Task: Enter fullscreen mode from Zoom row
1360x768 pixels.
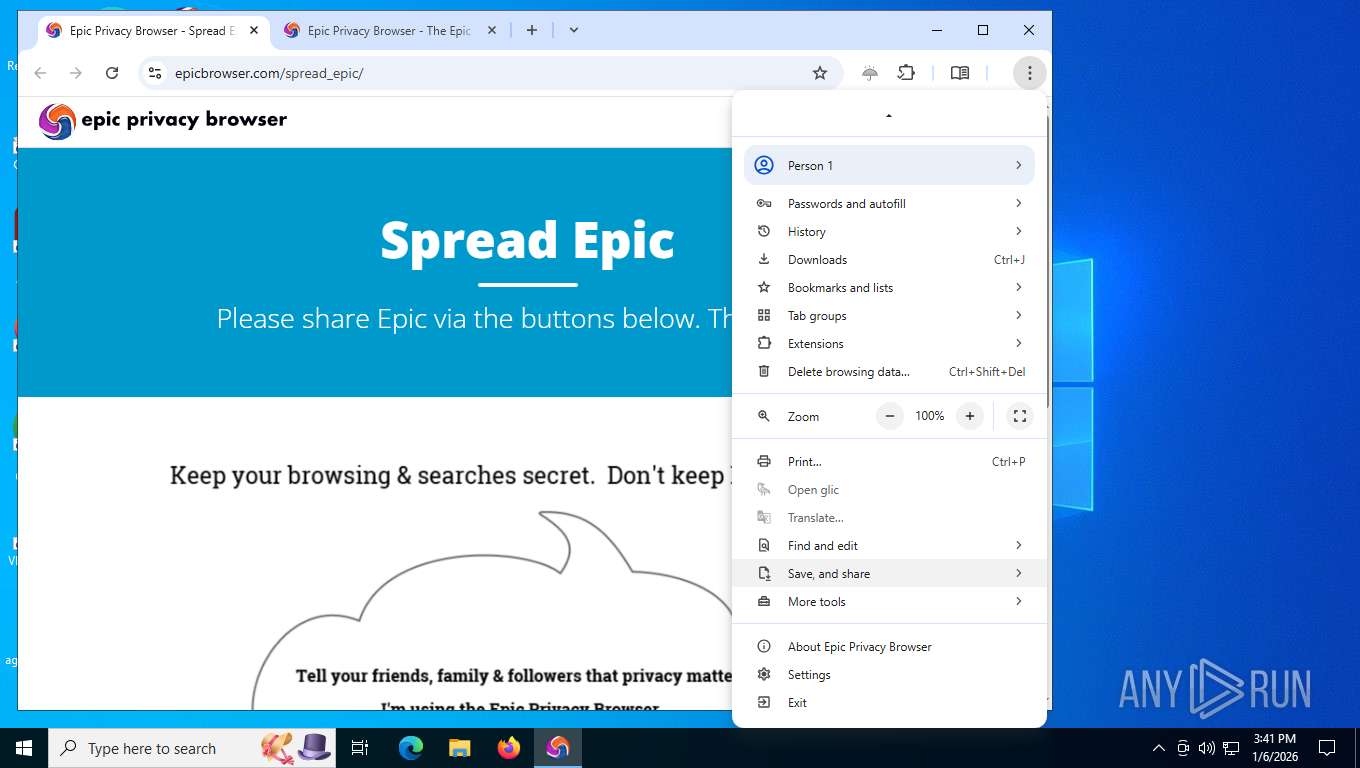Action: coord(1020,416)
